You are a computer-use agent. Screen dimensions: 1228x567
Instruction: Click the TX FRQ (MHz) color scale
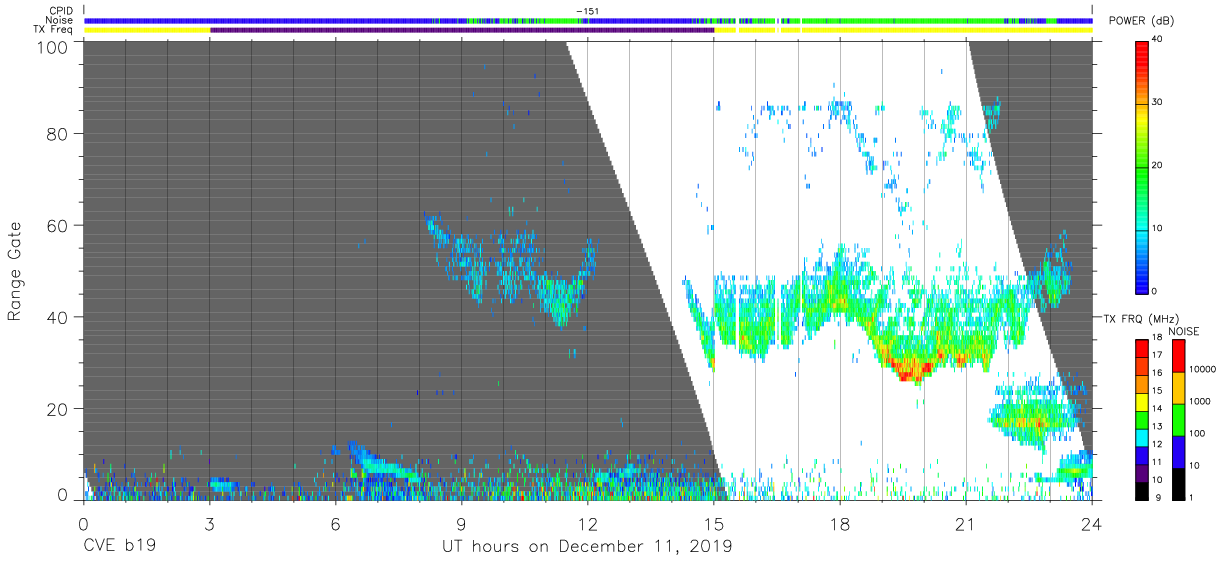[x=1143, y=419]
